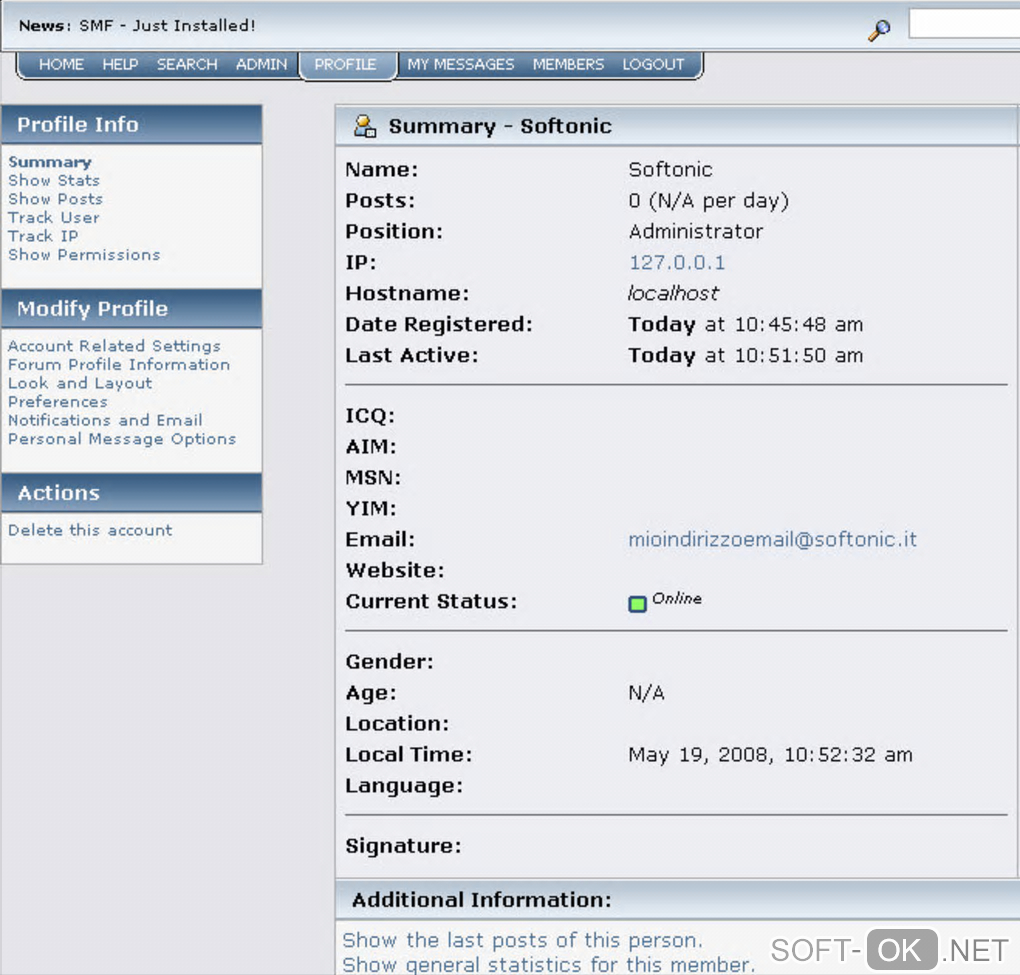Click the Summary - Softonic title

coord(500,126)
